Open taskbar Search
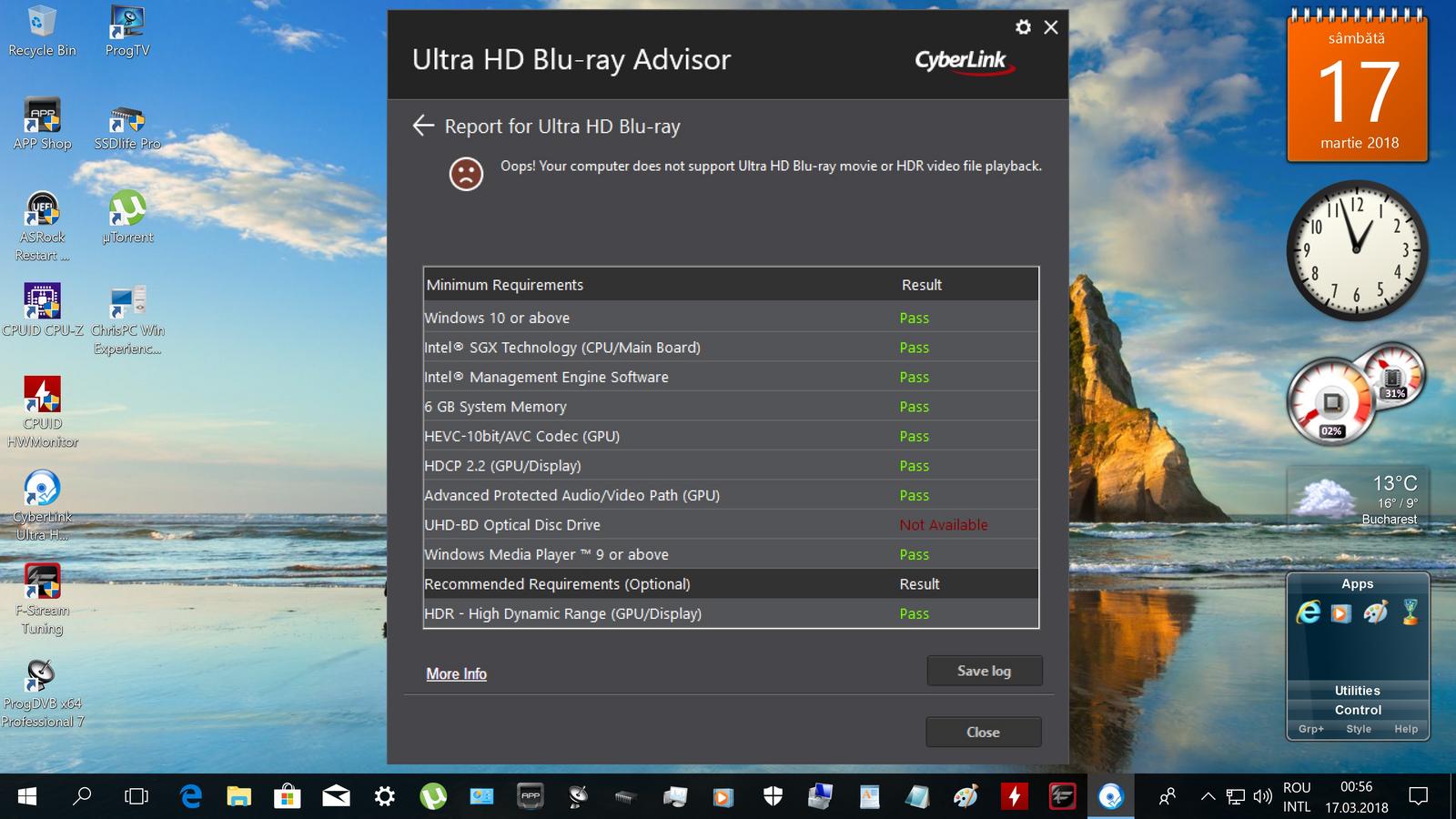Viewport: 1456px width, 819px height. tap(82, 797)
